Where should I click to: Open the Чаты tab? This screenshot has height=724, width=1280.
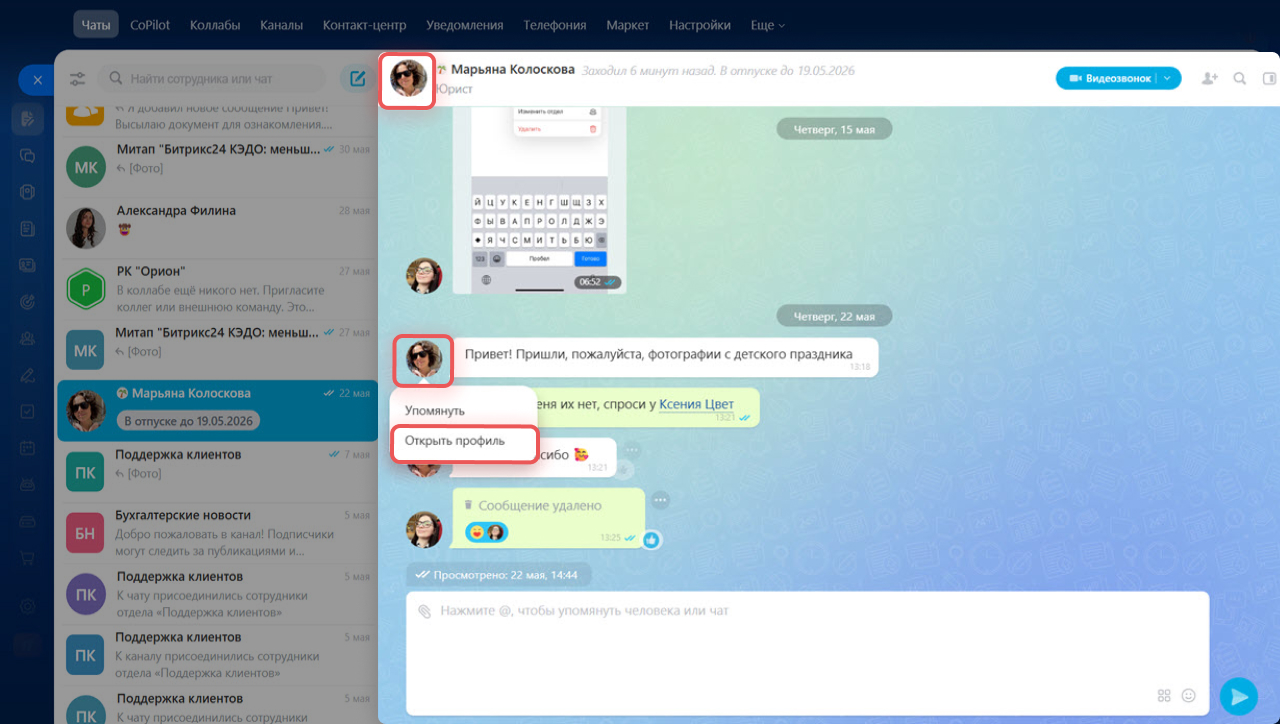click(x=96, y=25)
